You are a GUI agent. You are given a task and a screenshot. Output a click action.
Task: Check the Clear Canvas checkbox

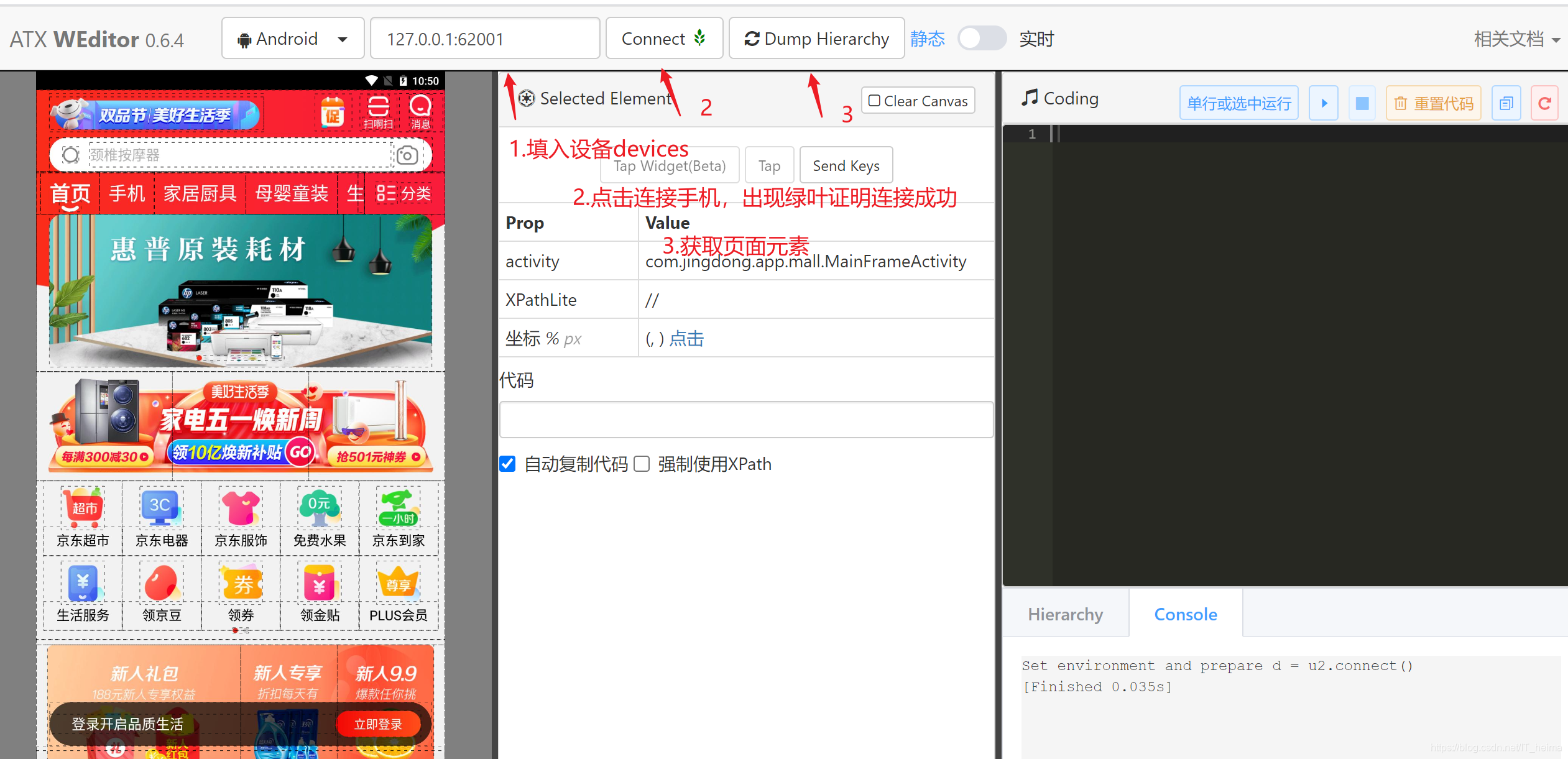pyautogui.click(x=874, y=101)
